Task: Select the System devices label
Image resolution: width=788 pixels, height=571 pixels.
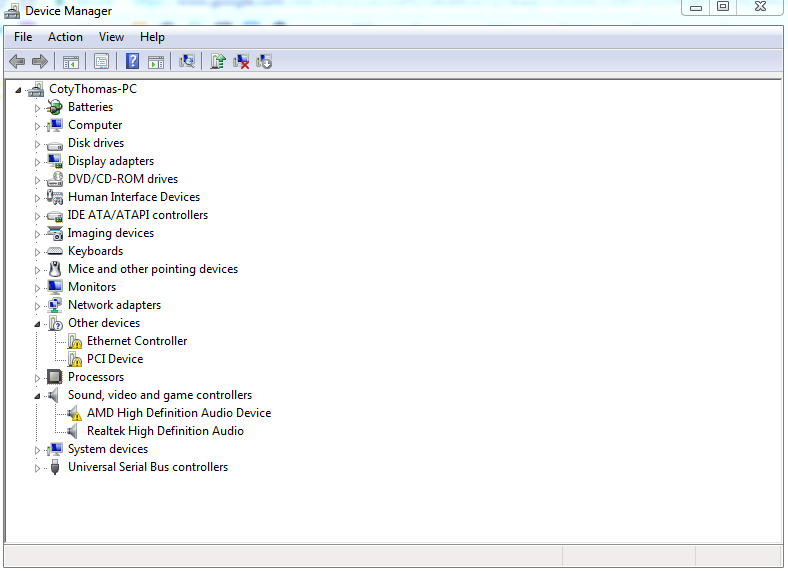Action: (108, 449)
